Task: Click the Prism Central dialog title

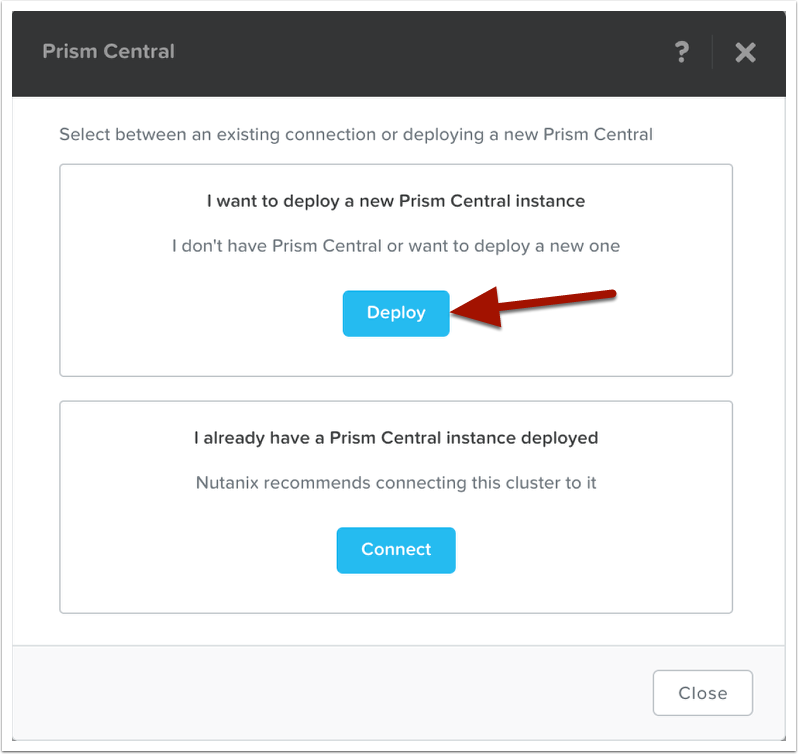Action: (108, 51)
